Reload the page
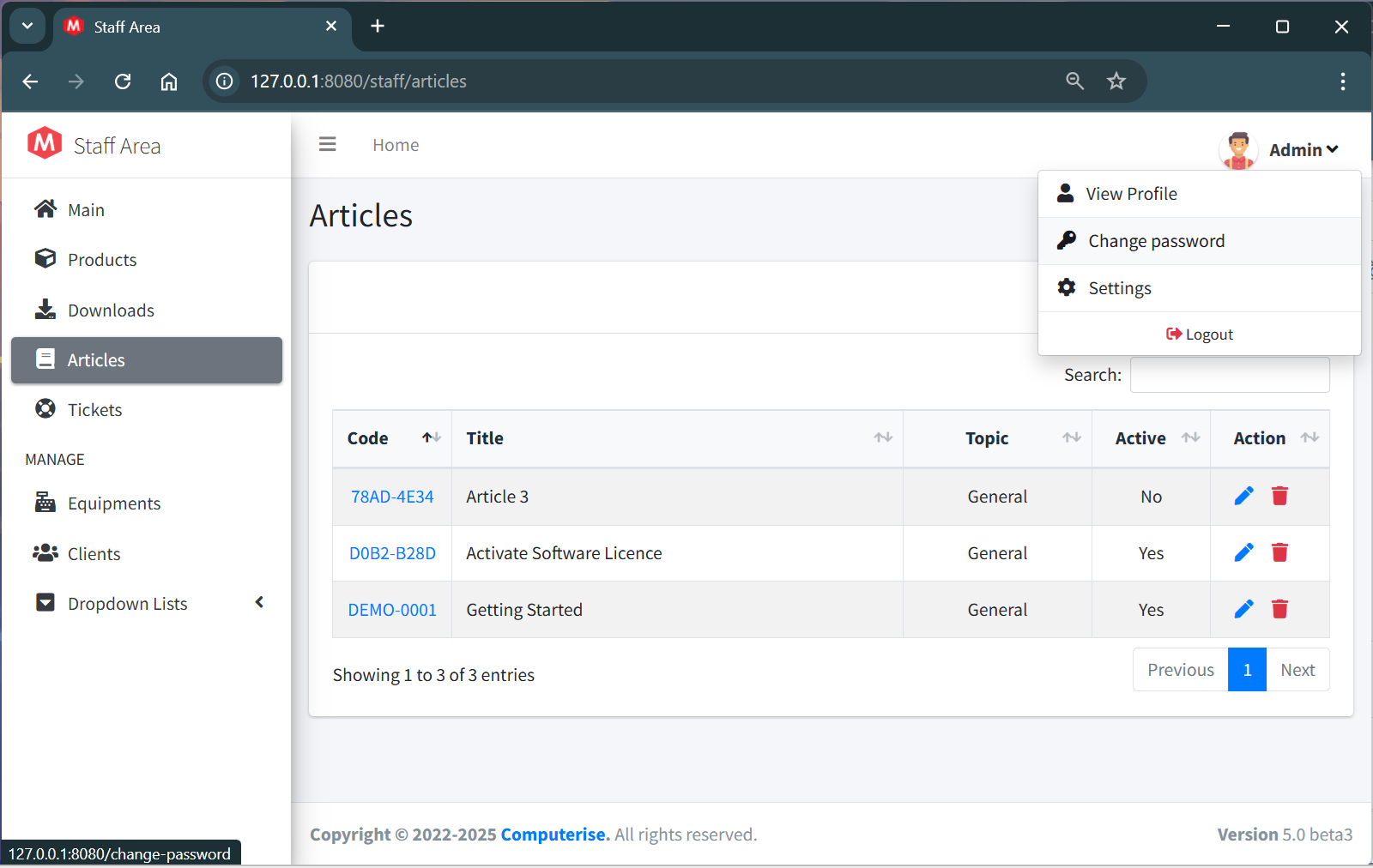The width and height of the screenshot is (1373, 868). point(123,81)
